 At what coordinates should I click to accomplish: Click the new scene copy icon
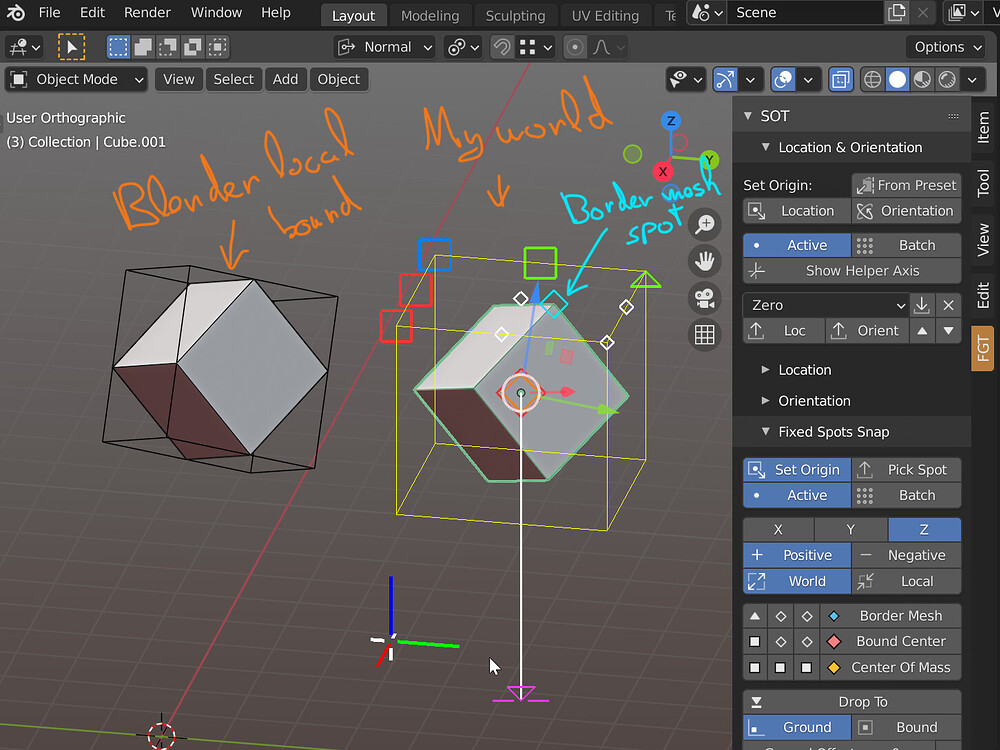point(897,12)
